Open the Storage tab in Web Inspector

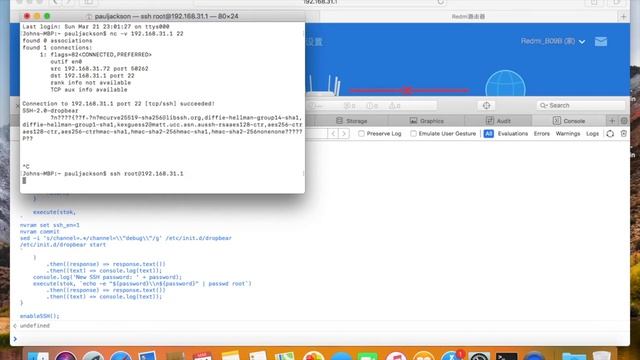point(351,121)
